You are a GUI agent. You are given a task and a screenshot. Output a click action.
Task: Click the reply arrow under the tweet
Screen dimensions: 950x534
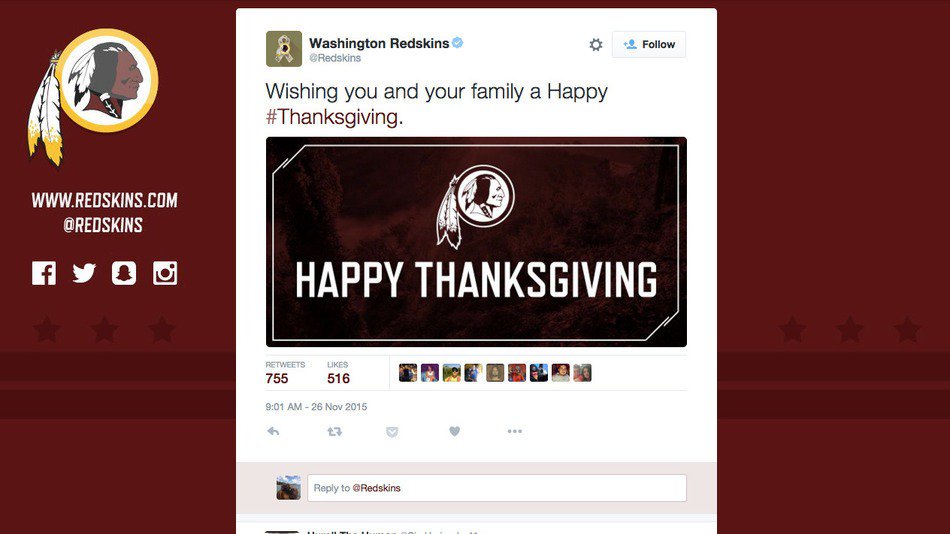(x=273, y=432)
